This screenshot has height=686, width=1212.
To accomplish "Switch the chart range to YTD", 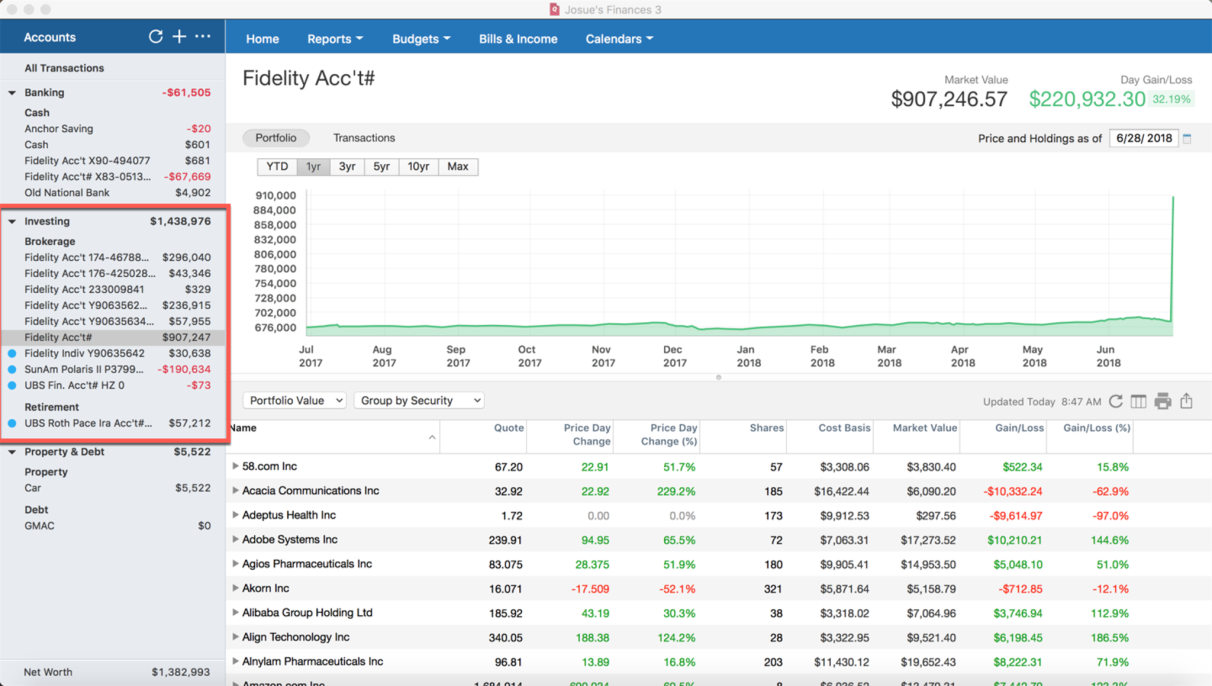I will [277, 167].
